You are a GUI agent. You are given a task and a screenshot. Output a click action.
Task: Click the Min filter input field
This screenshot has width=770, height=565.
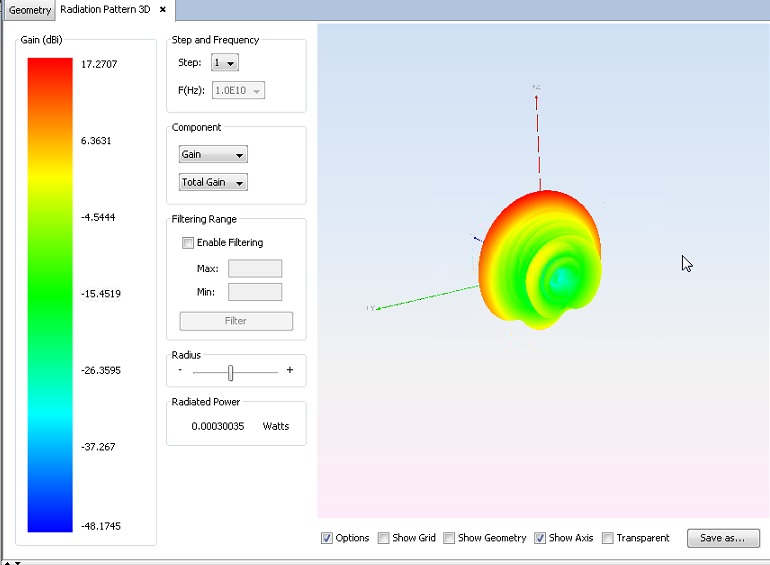click(255, 292)
